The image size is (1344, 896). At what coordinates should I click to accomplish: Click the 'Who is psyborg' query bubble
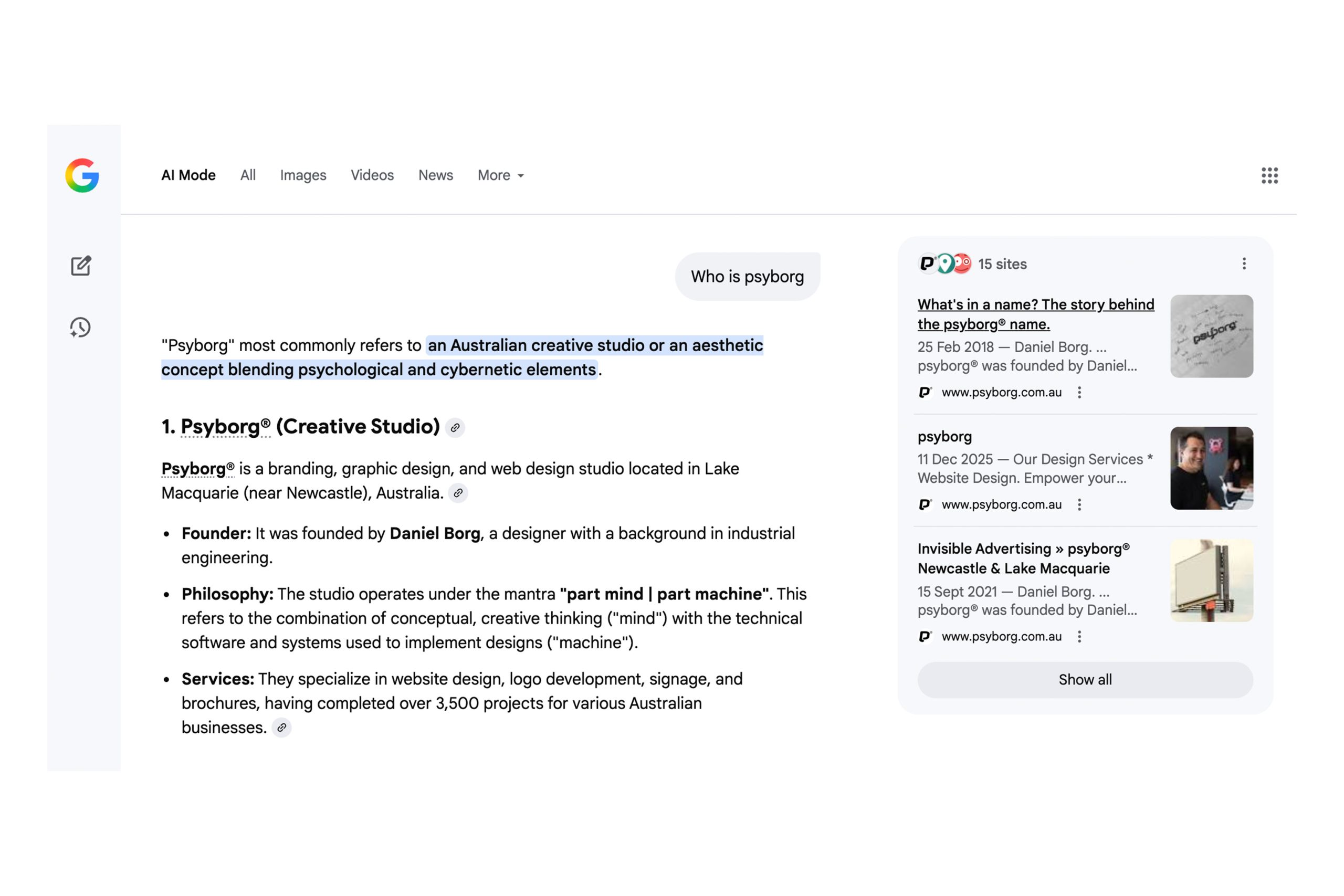[x=747, y=277]
